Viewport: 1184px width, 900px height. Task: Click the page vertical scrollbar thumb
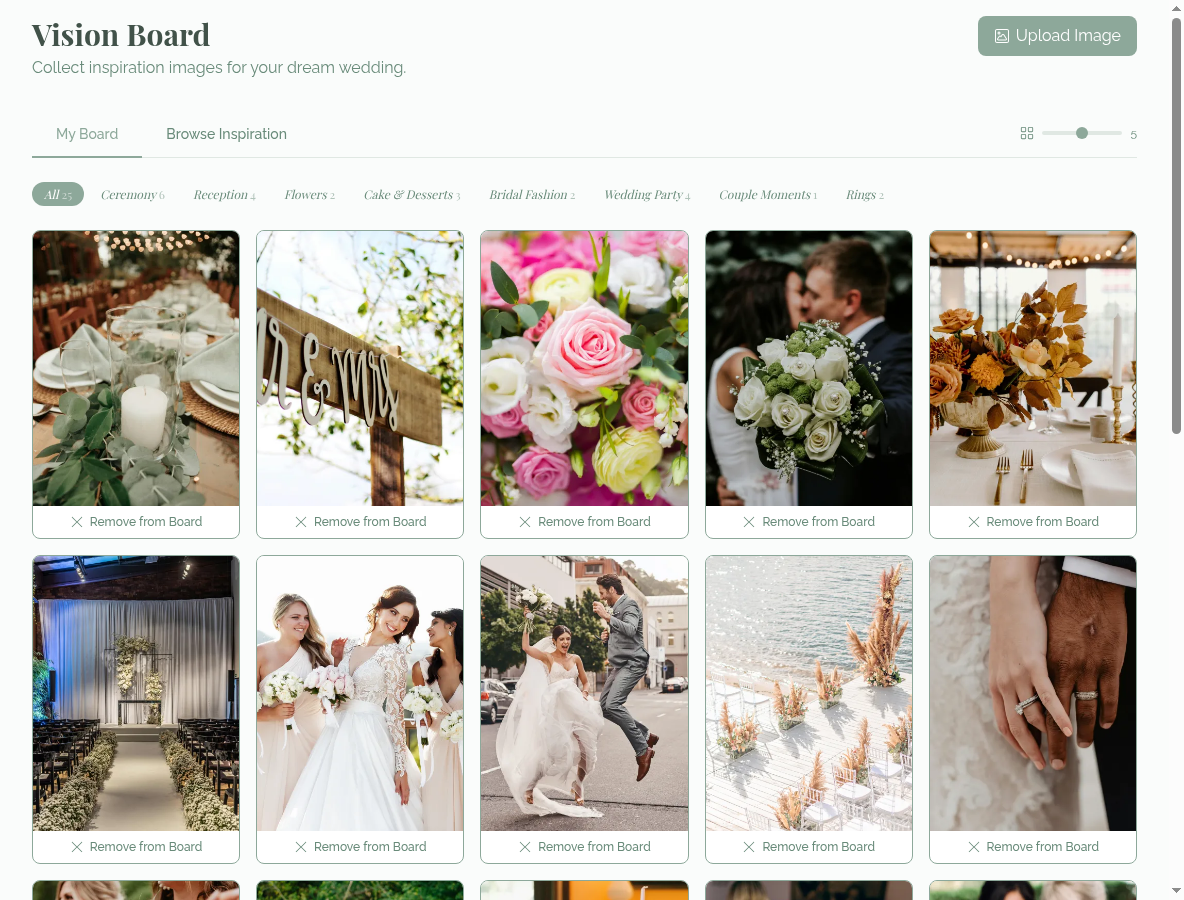[1176, 225]
